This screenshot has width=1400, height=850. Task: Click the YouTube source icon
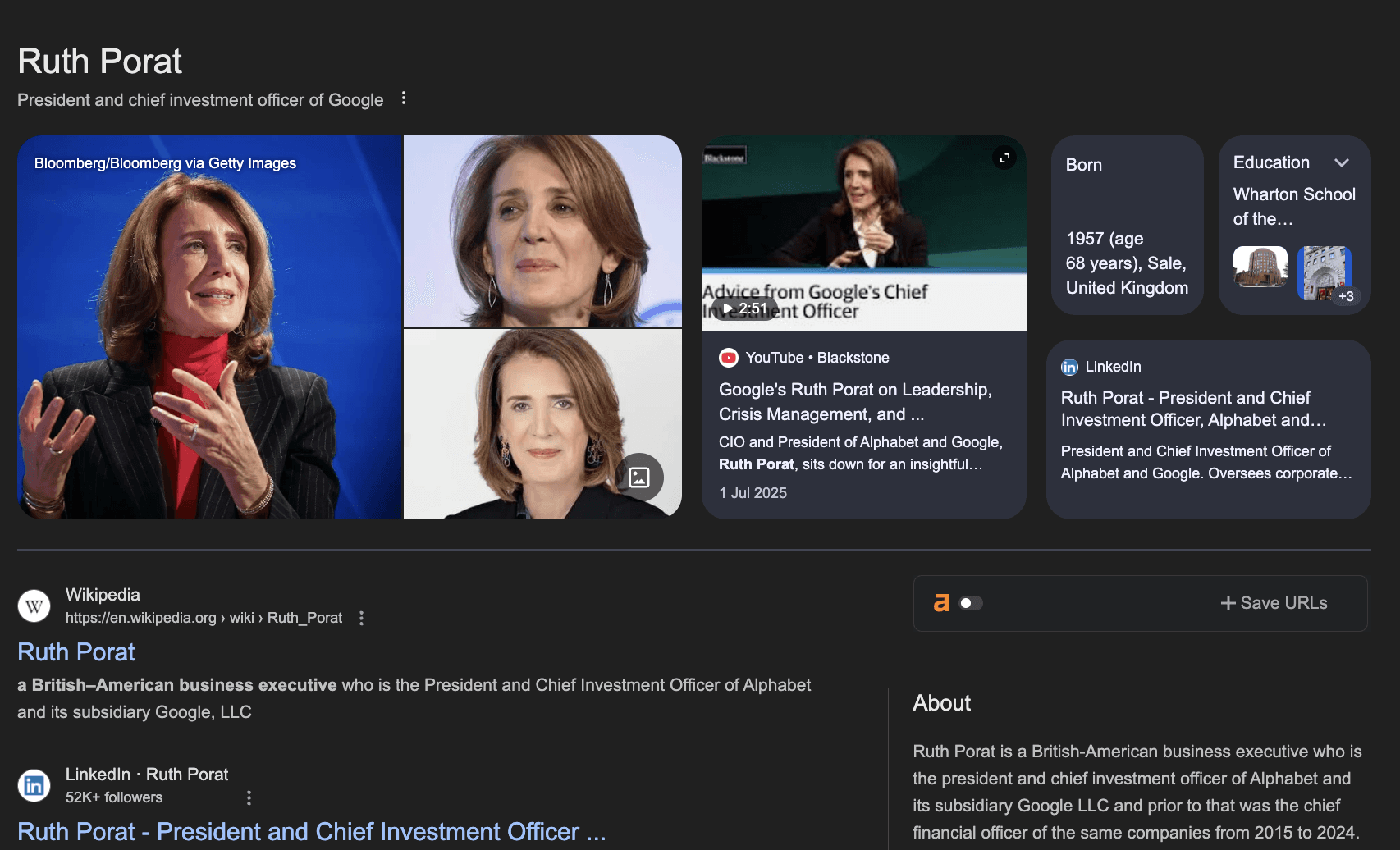point(729,358)
